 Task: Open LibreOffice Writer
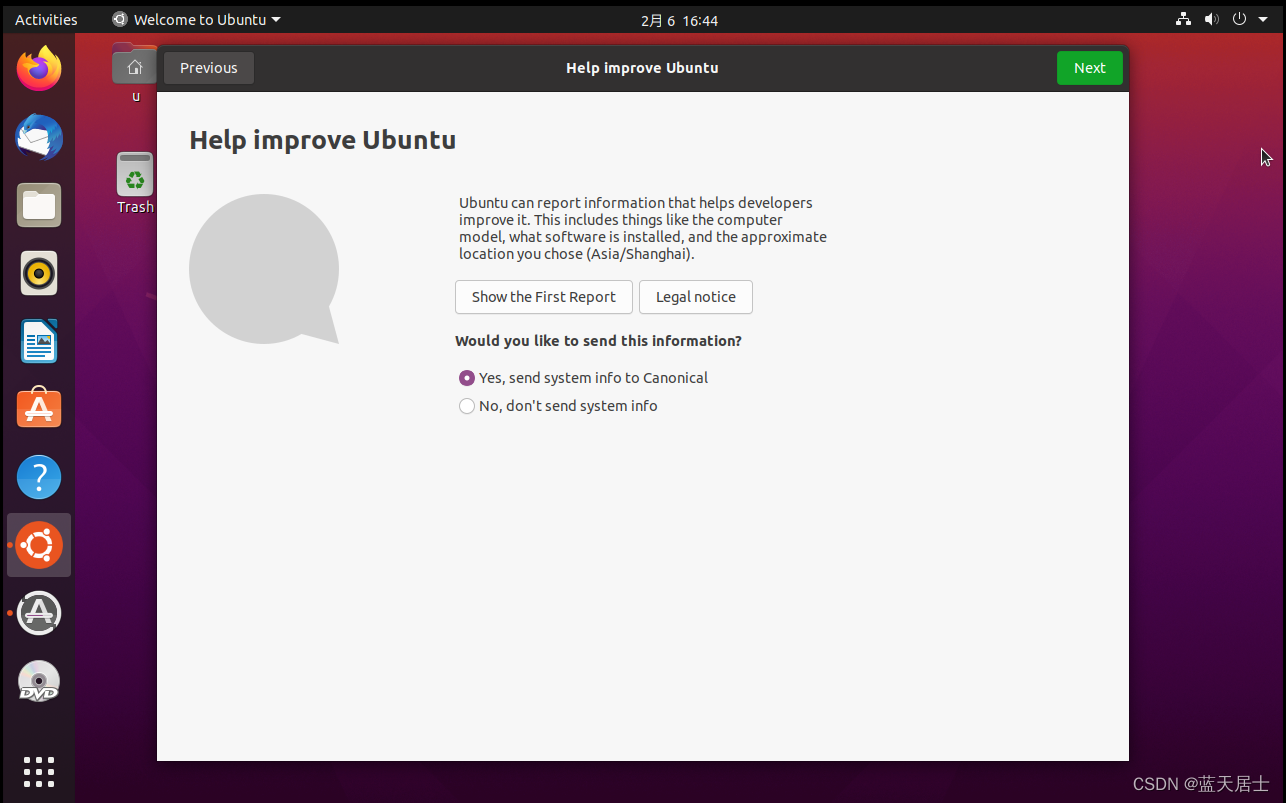coord(38,341)
